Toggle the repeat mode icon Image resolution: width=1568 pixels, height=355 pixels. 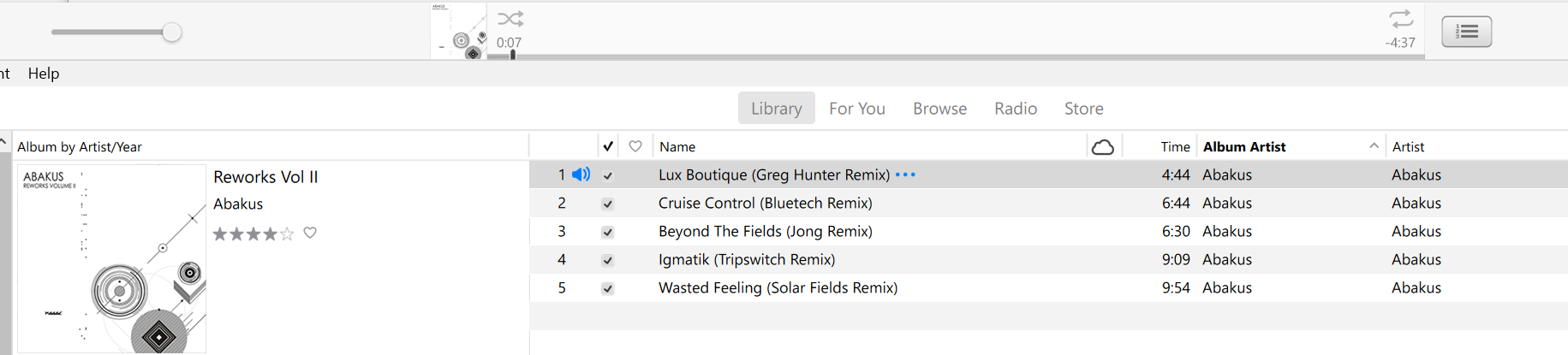click(1401, 19)
